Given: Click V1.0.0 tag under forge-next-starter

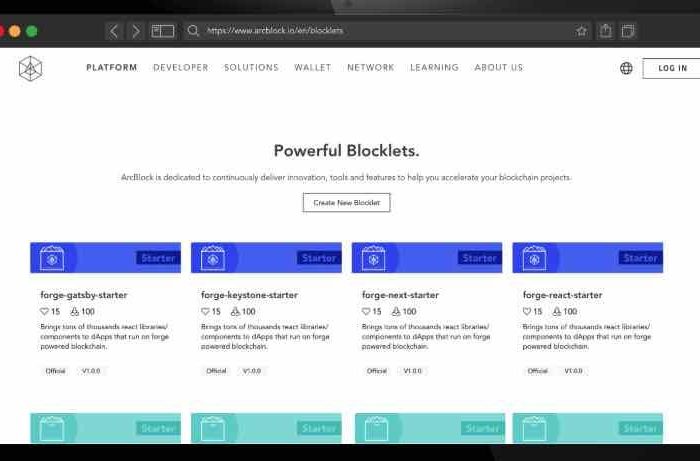Looking at the screenshot, I should 412,371.
